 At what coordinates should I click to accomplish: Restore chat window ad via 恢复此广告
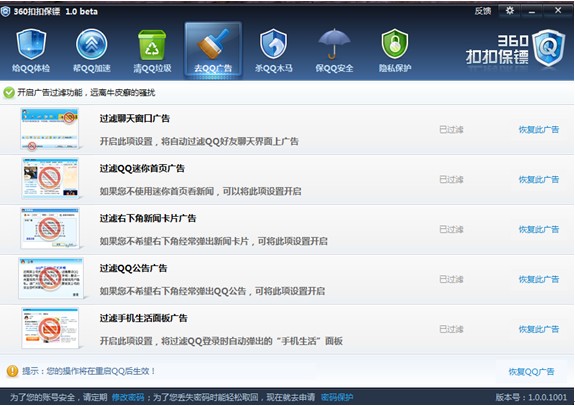(x=539, y=129)
